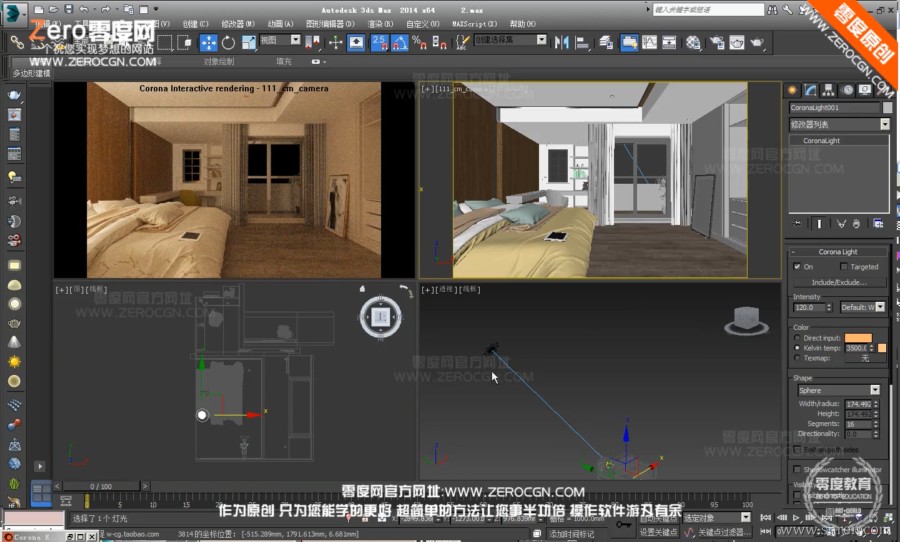Open the 修改器(M) menu
The image size is (900, 542).
pyautogui.click(x=238, y=24)
